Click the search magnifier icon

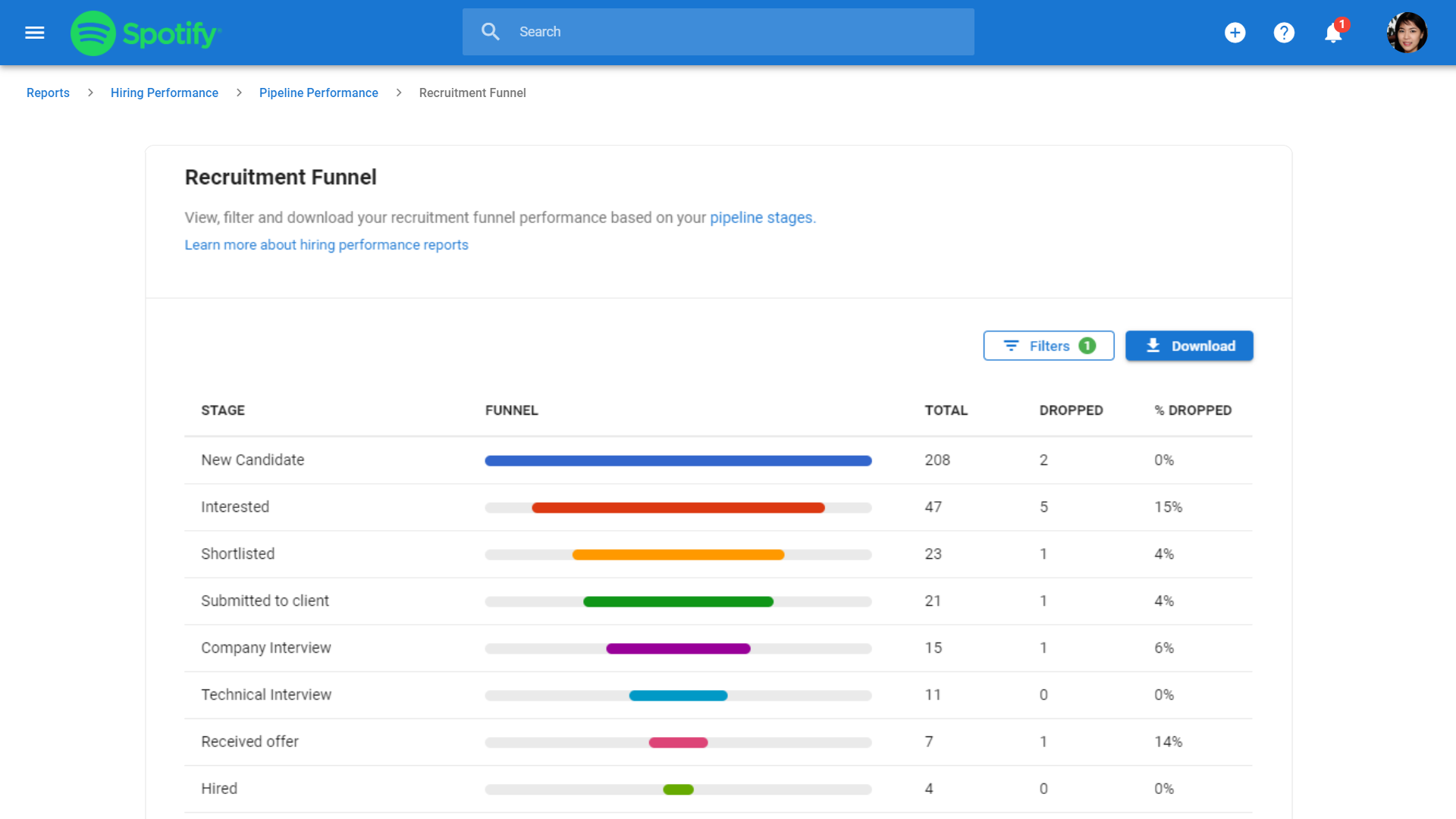coord(491,32)
